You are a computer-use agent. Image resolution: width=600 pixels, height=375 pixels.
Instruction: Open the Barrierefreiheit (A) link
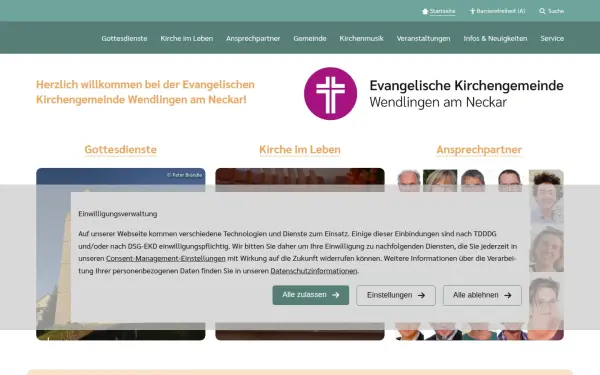click(x=501, y=11)
